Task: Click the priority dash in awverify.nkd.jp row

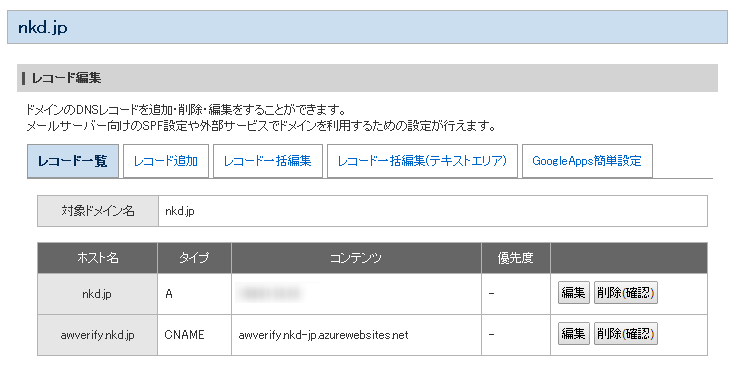Action: [491, 335]
